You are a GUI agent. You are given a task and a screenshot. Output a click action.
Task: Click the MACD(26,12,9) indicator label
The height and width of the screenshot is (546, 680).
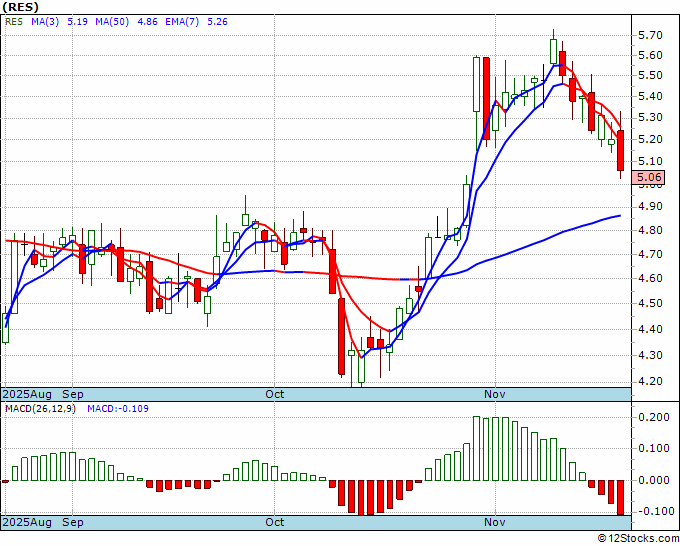click(40, 409)
